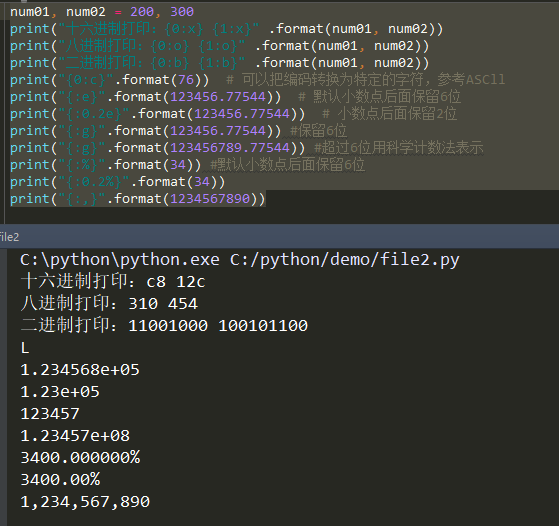Click the comment '超过6位用科学计数法表示'
559x526 pixels.
point(399,148)
